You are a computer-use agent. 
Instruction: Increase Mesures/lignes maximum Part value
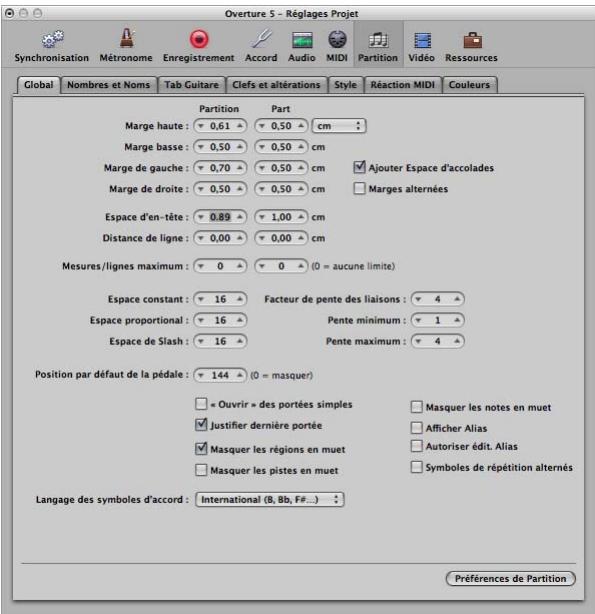(301, 266)
